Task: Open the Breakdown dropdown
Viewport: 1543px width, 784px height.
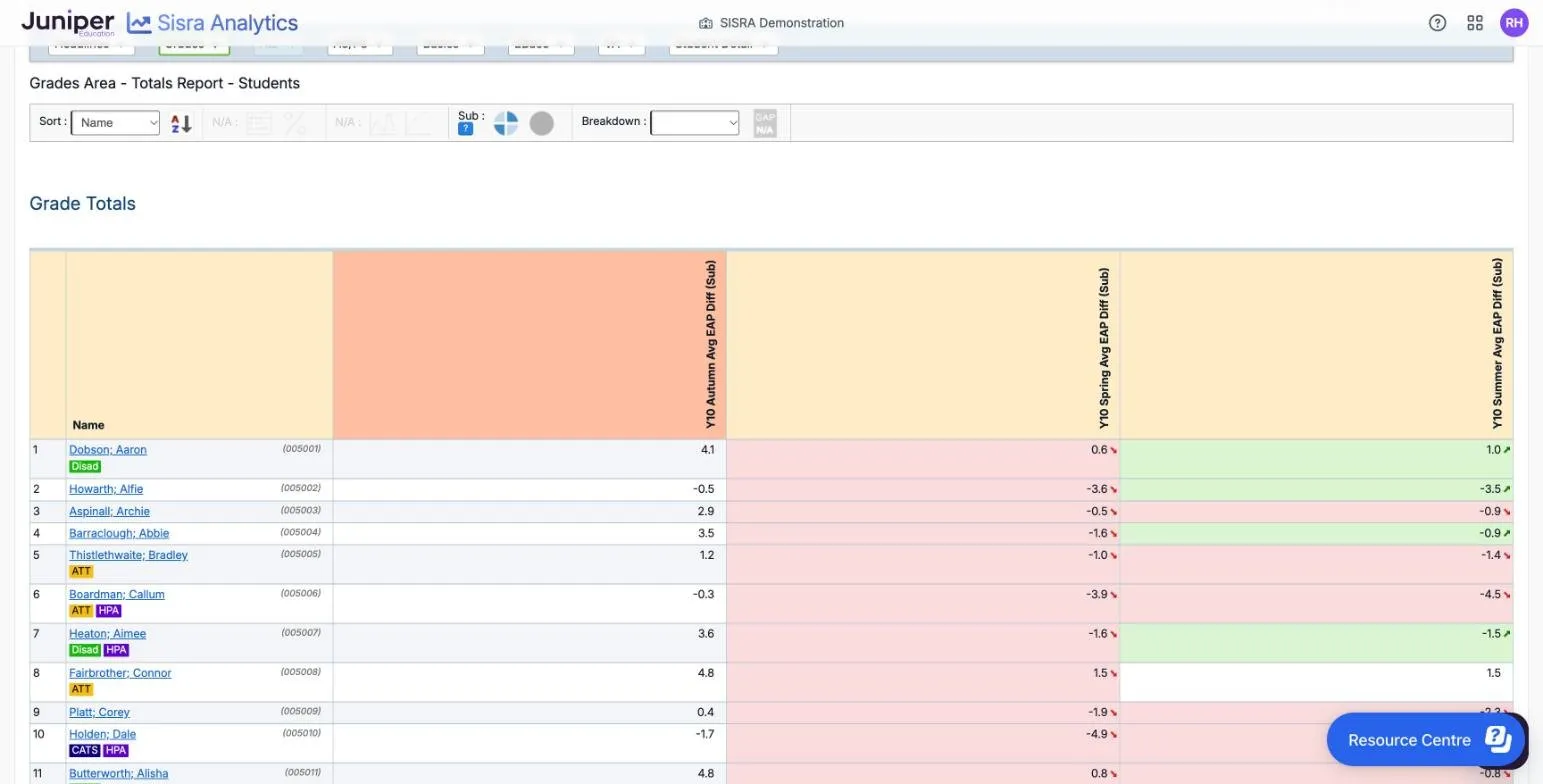Action: click(695, 123)
